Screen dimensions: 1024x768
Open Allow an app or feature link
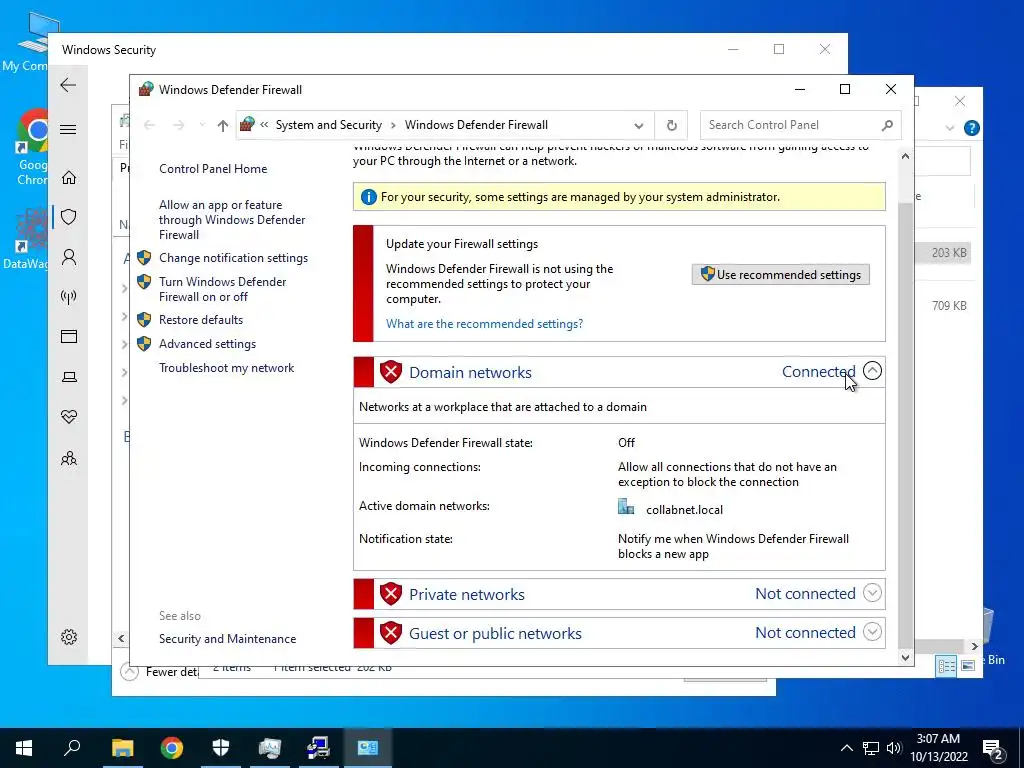coord(232,219)
